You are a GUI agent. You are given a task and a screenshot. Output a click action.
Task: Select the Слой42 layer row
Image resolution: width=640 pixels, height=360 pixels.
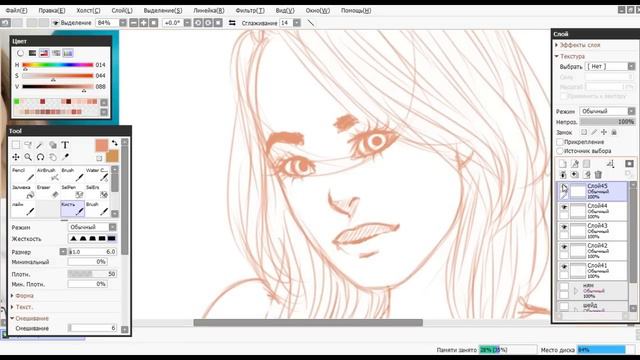(x=593, y=251)
